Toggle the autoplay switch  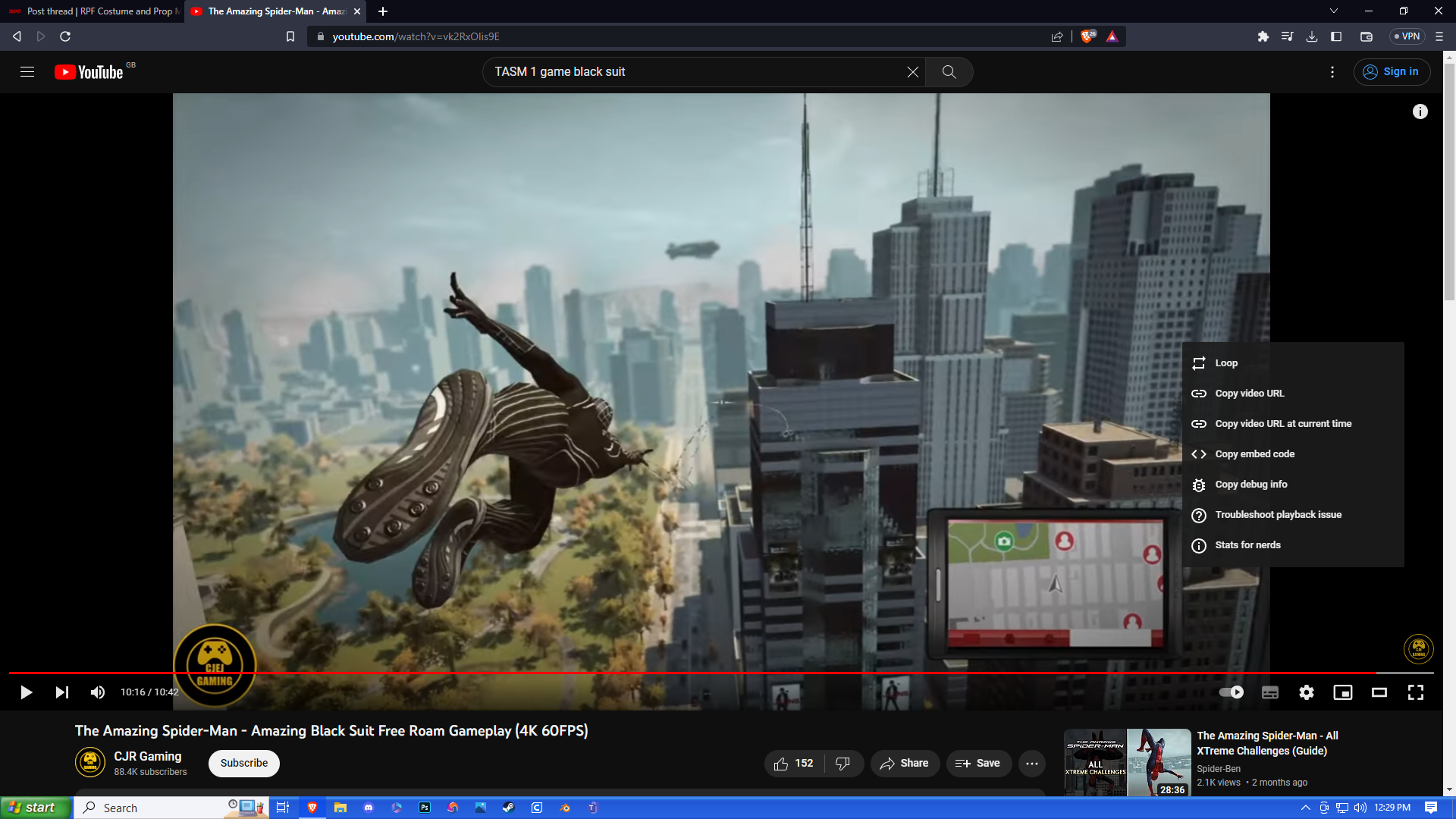[x=1231, y=692]
